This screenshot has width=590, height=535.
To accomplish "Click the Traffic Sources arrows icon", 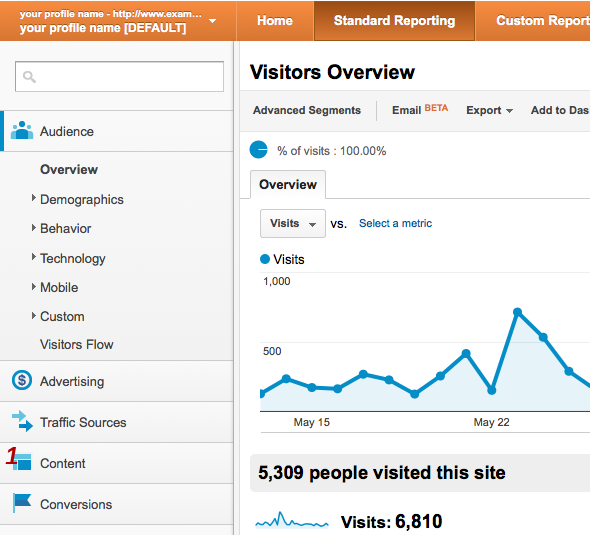I will [x=22, y=421].
